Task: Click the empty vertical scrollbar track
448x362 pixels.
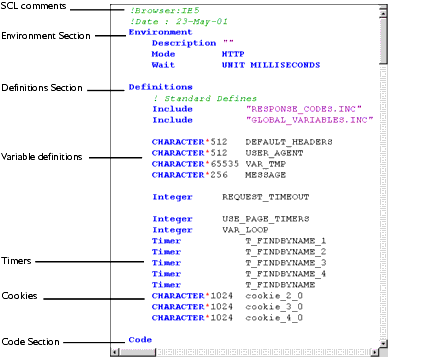Action: [x=383, y=201]
